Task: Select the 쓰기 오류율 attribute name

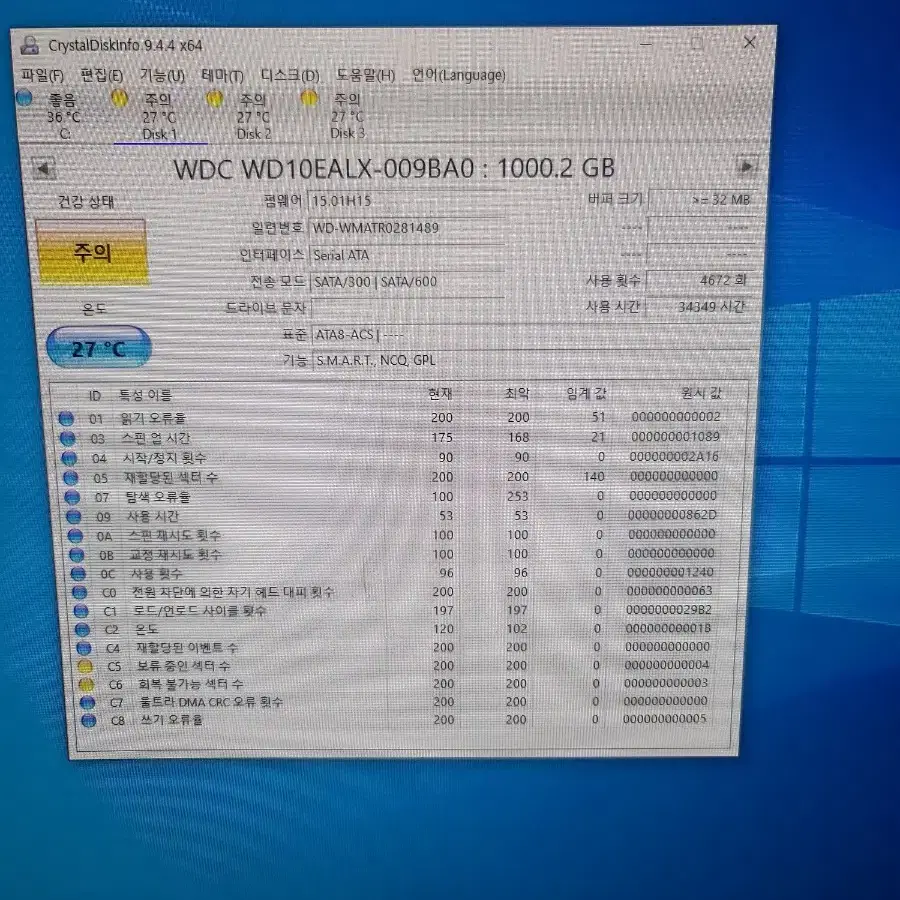Action: pyautogui.click(x=172, y=720)
